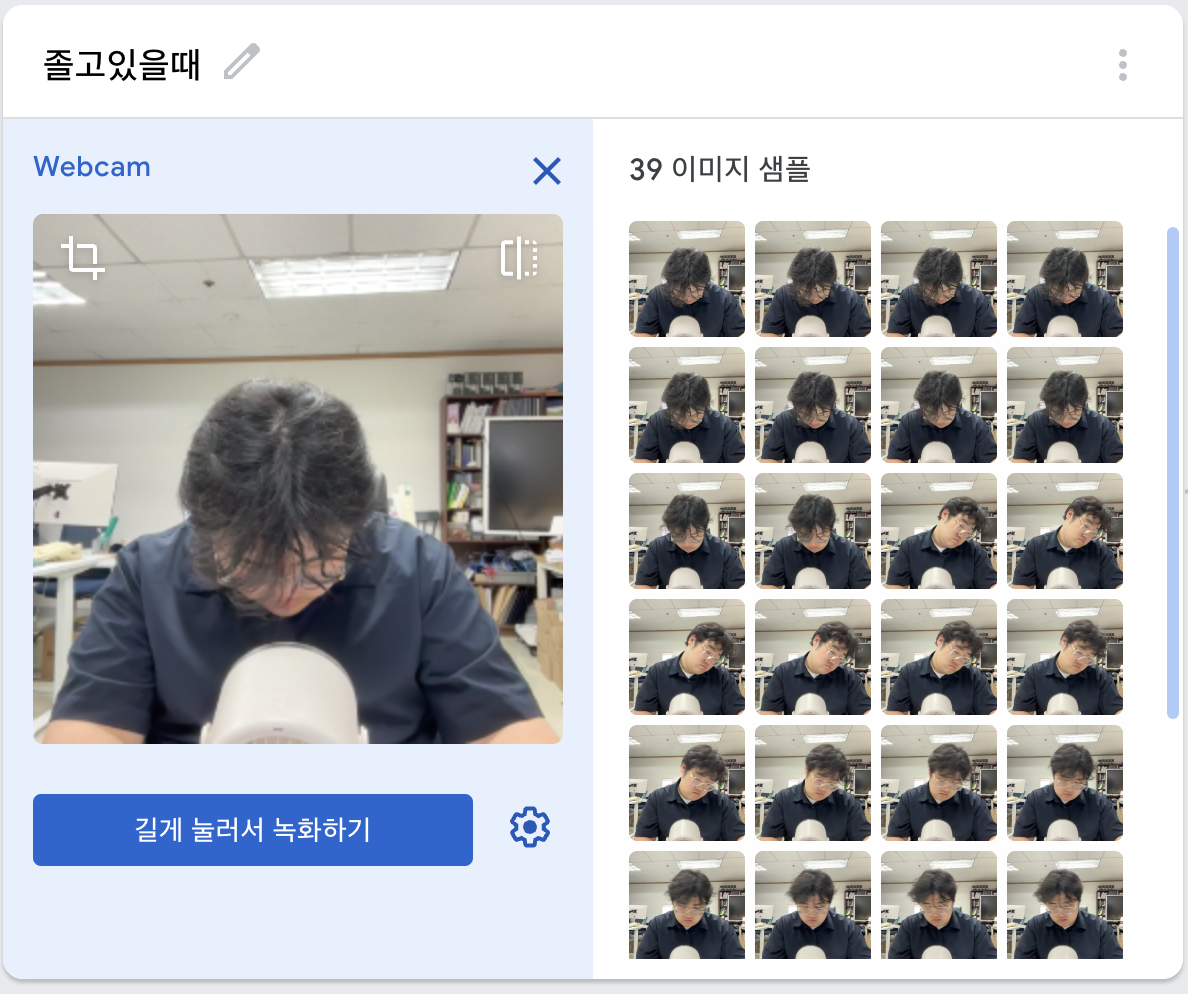Select third sample thumbnail in row five

(939, 783)
